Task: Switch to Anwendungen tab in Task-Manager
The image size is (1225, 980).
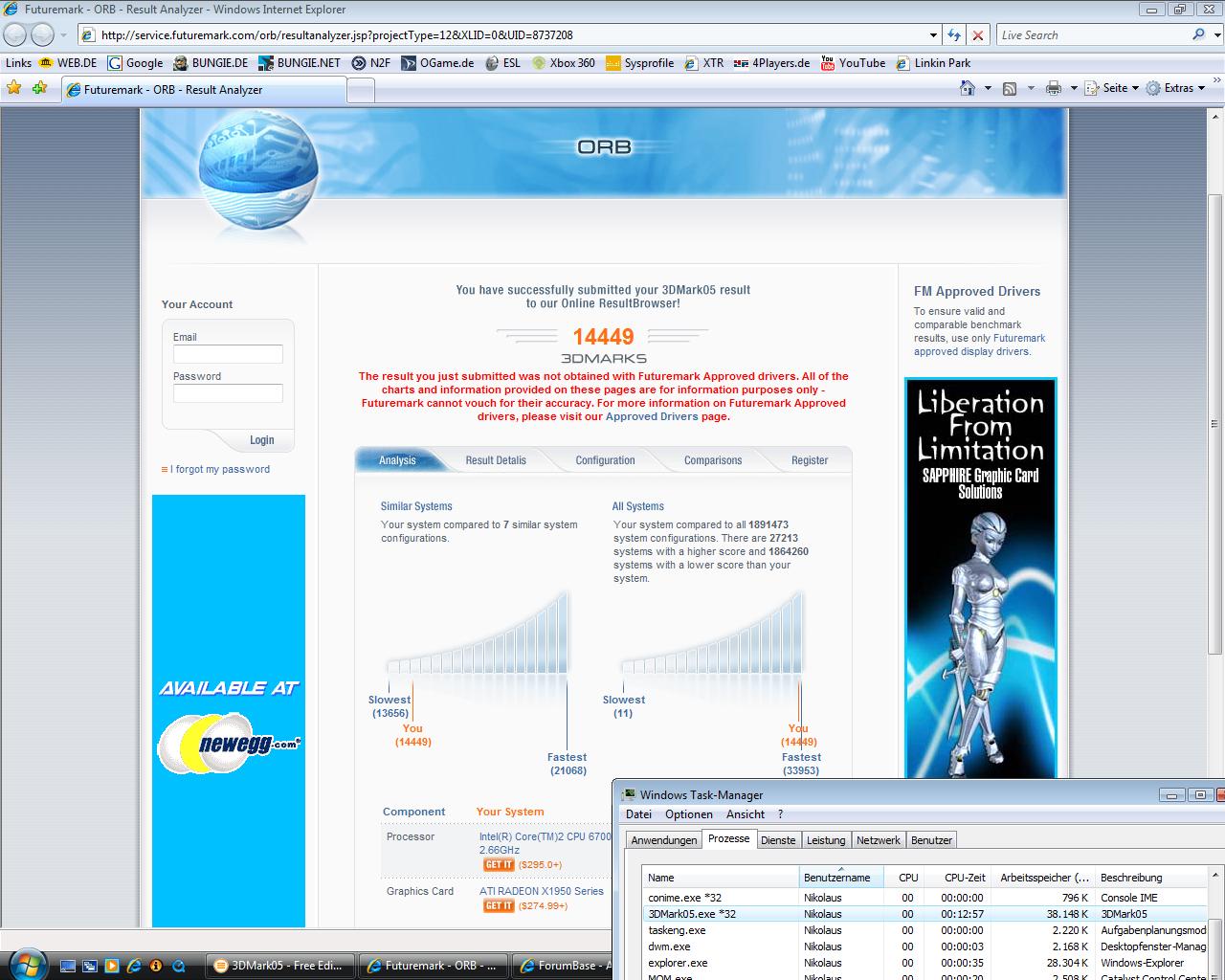Action: pos(664,840)
